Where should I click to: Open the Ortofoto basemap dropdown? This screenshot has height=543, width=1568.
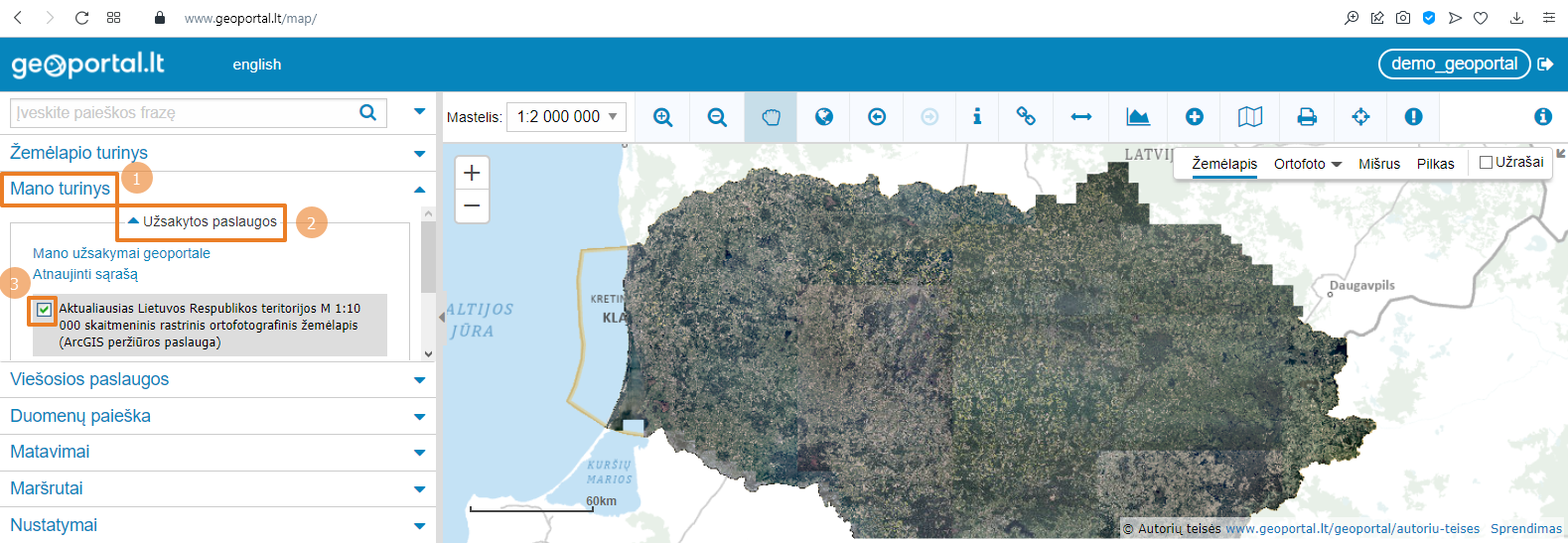pos(1307,164)
